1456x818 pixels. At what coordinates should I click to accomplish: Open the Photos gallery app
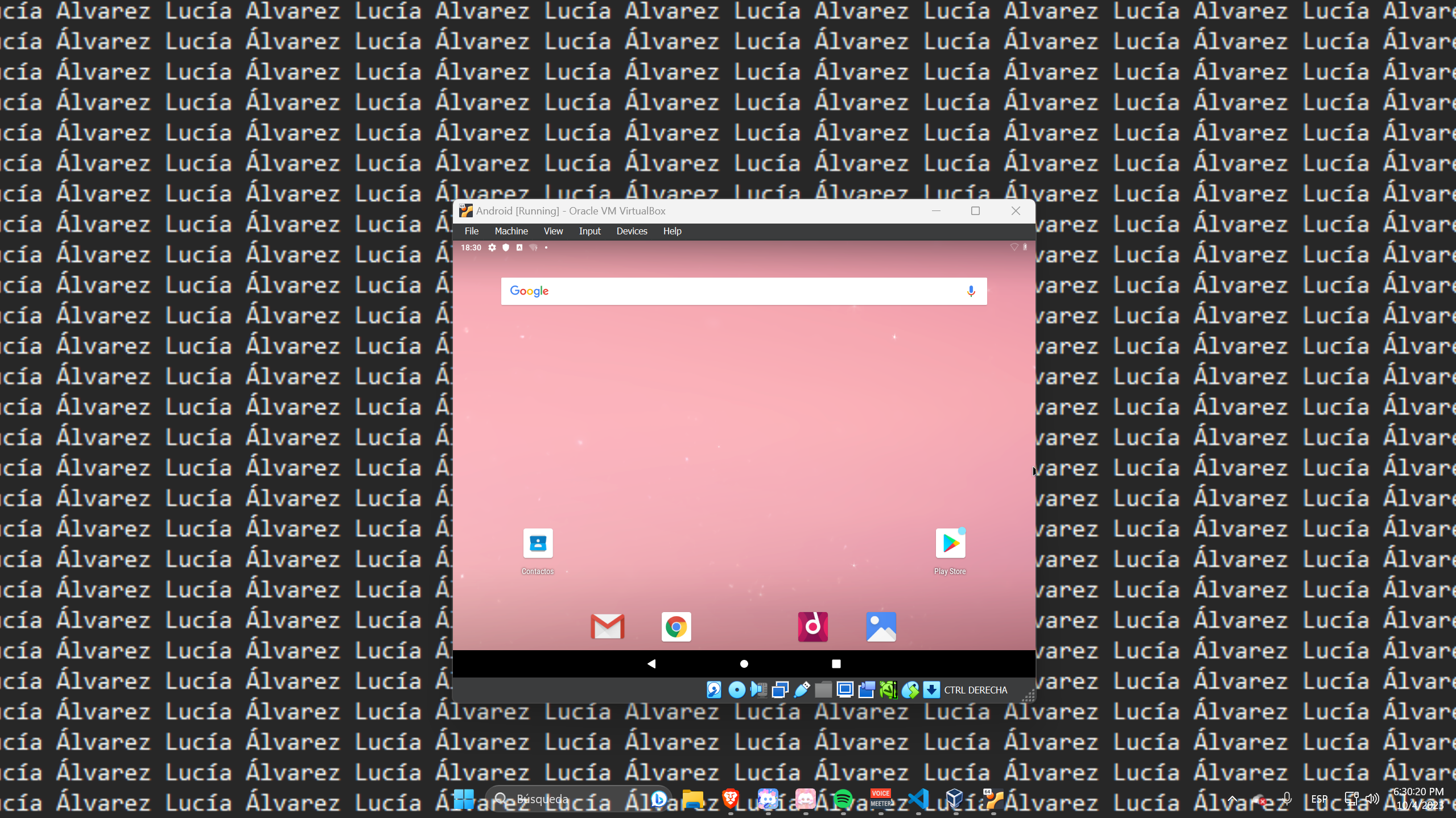click(880, 626)
